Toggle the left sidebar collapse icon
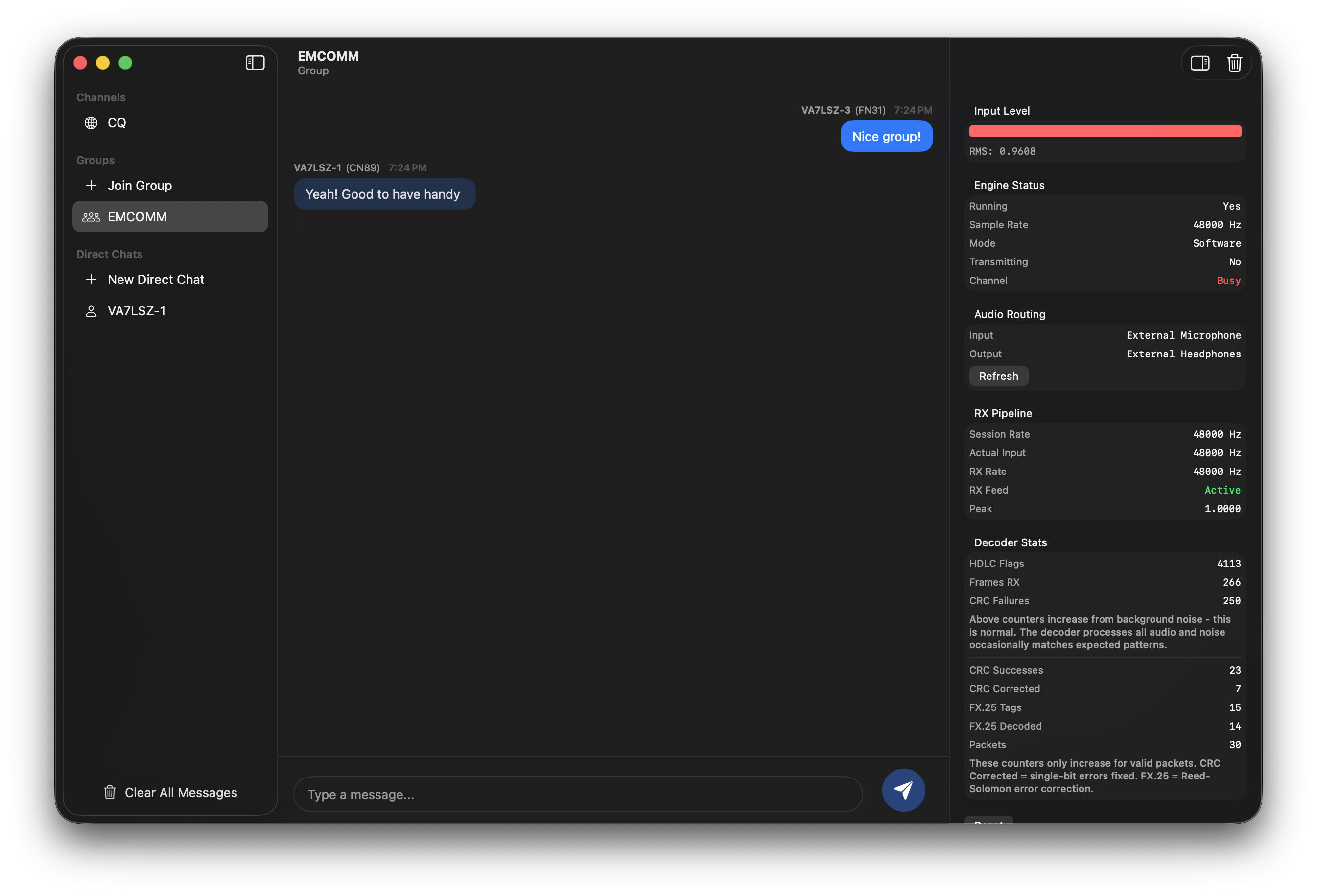Viewport: 1317px width, 896px height. (x=255, y=62)
